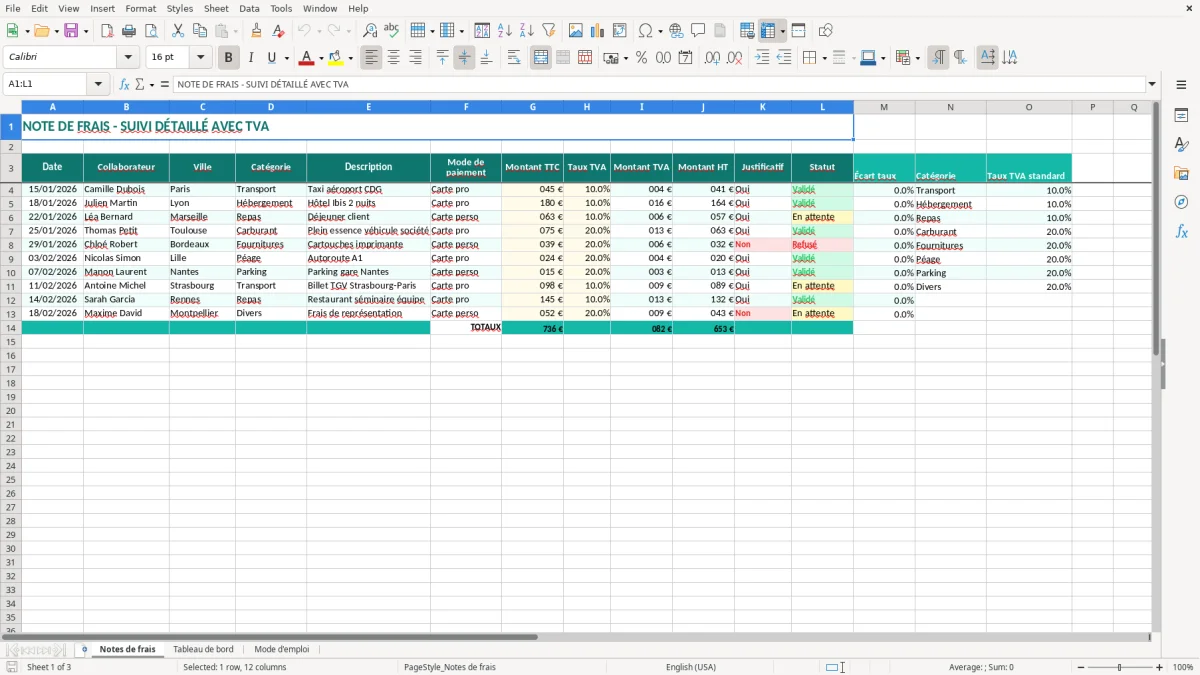Click the zoom slider

coord(1119,667)
